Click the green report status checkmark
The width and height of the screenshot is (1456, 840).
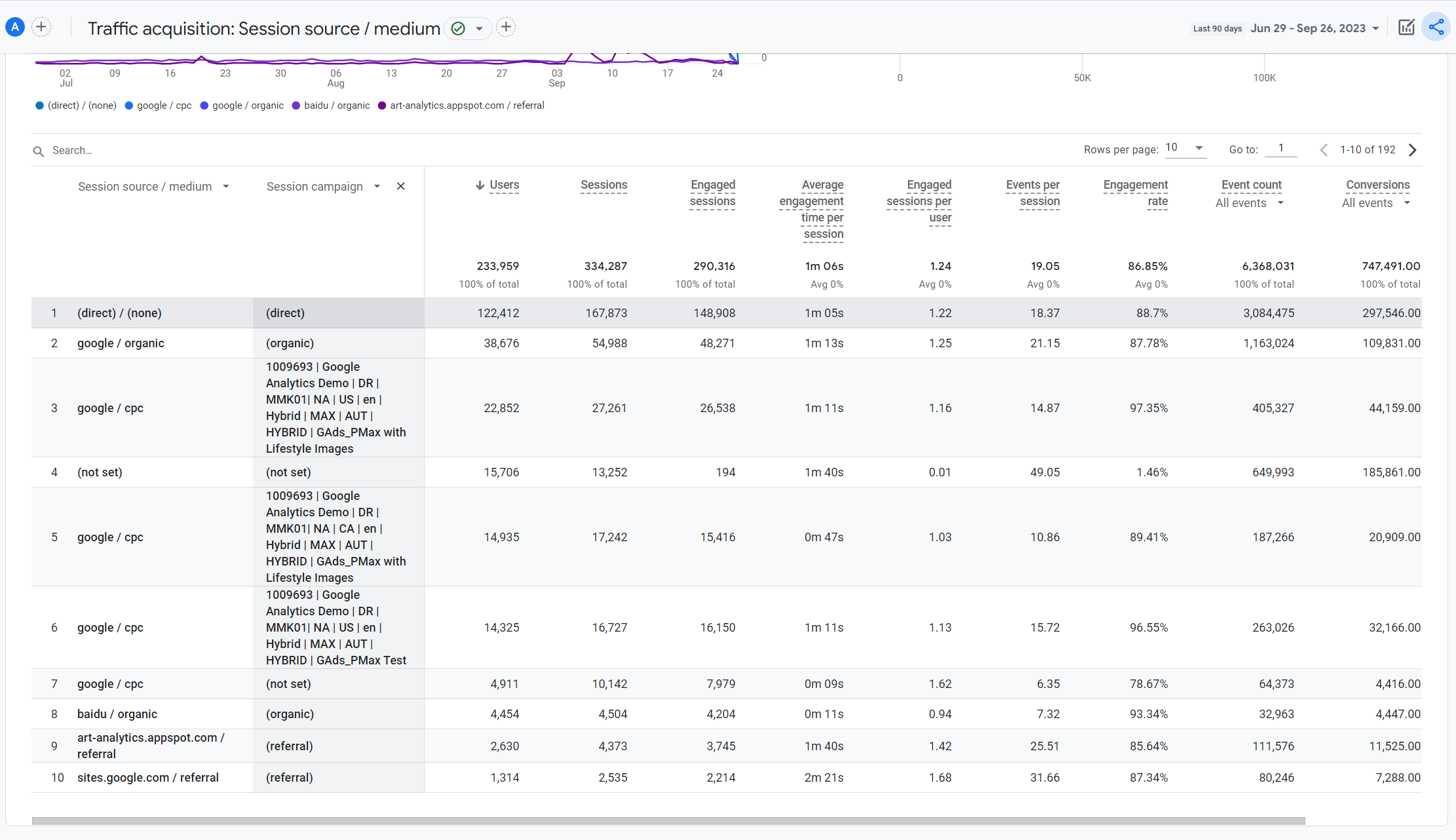point(459,28)
